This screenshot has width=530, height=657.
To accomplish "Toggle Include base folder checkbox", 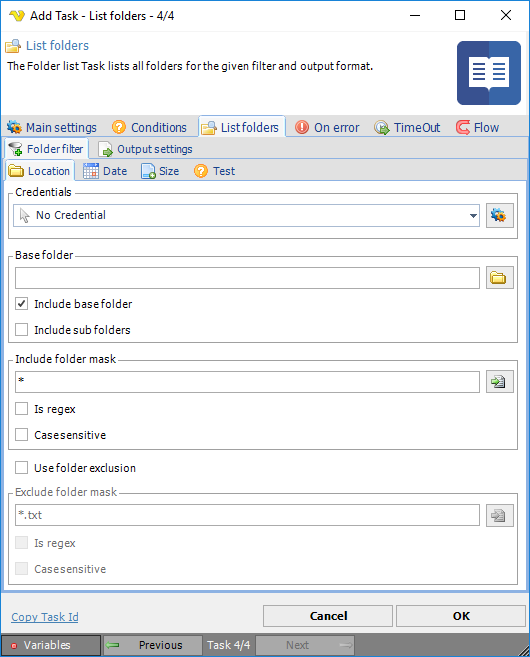I will point(21,304).
